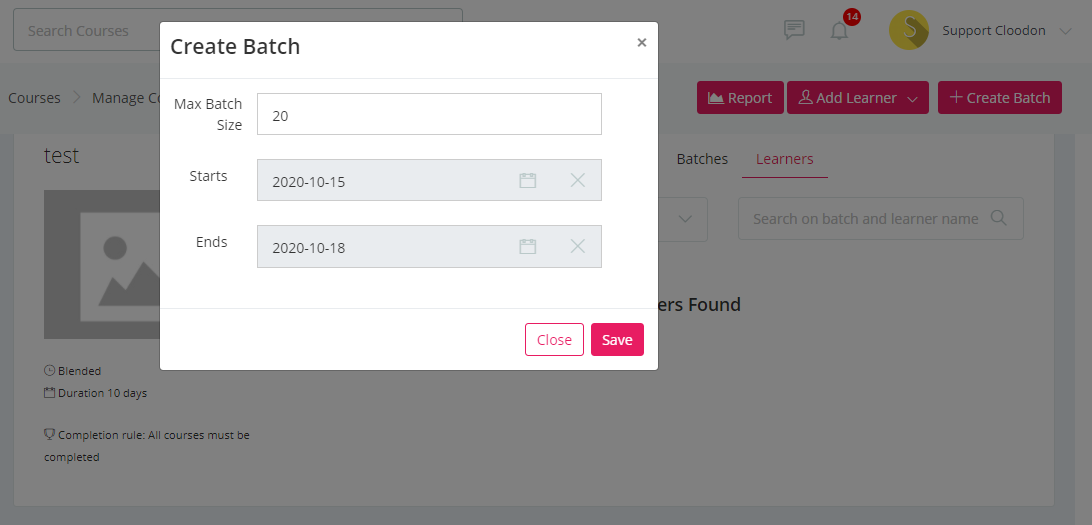Open the batch filter dropdown chevron
Viewport: 1092px width, 525px height.
[685, 219]
